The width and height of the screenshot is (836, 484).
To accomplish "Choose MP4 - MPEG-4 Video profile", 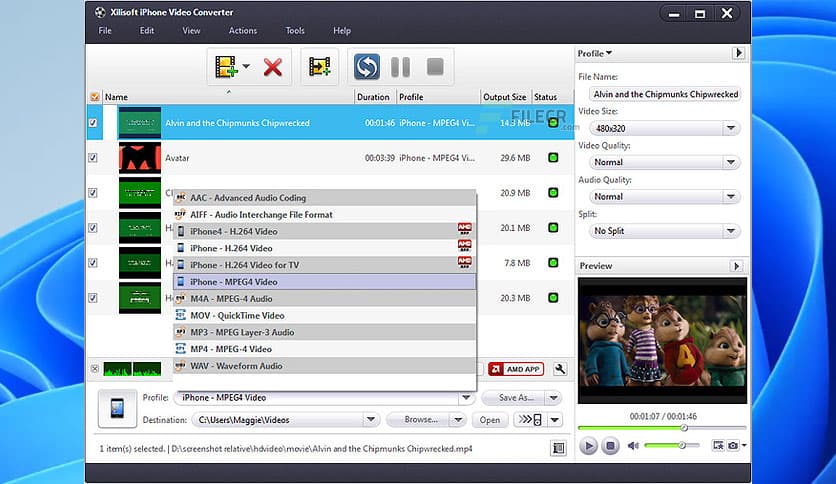I will pyautogui.click(x=324, y=349).
